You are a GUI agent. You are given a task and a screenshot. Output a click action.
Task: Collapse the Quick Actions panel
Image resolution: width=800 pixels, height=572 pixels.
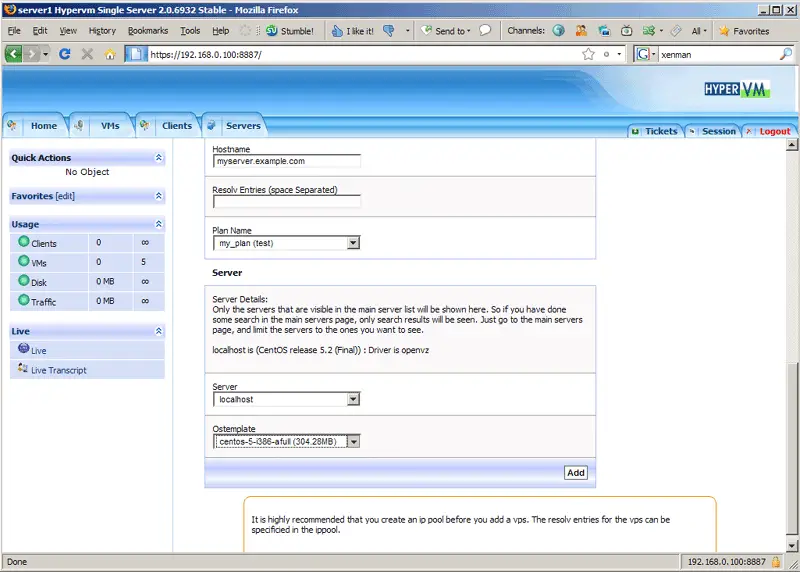[159, 158]
